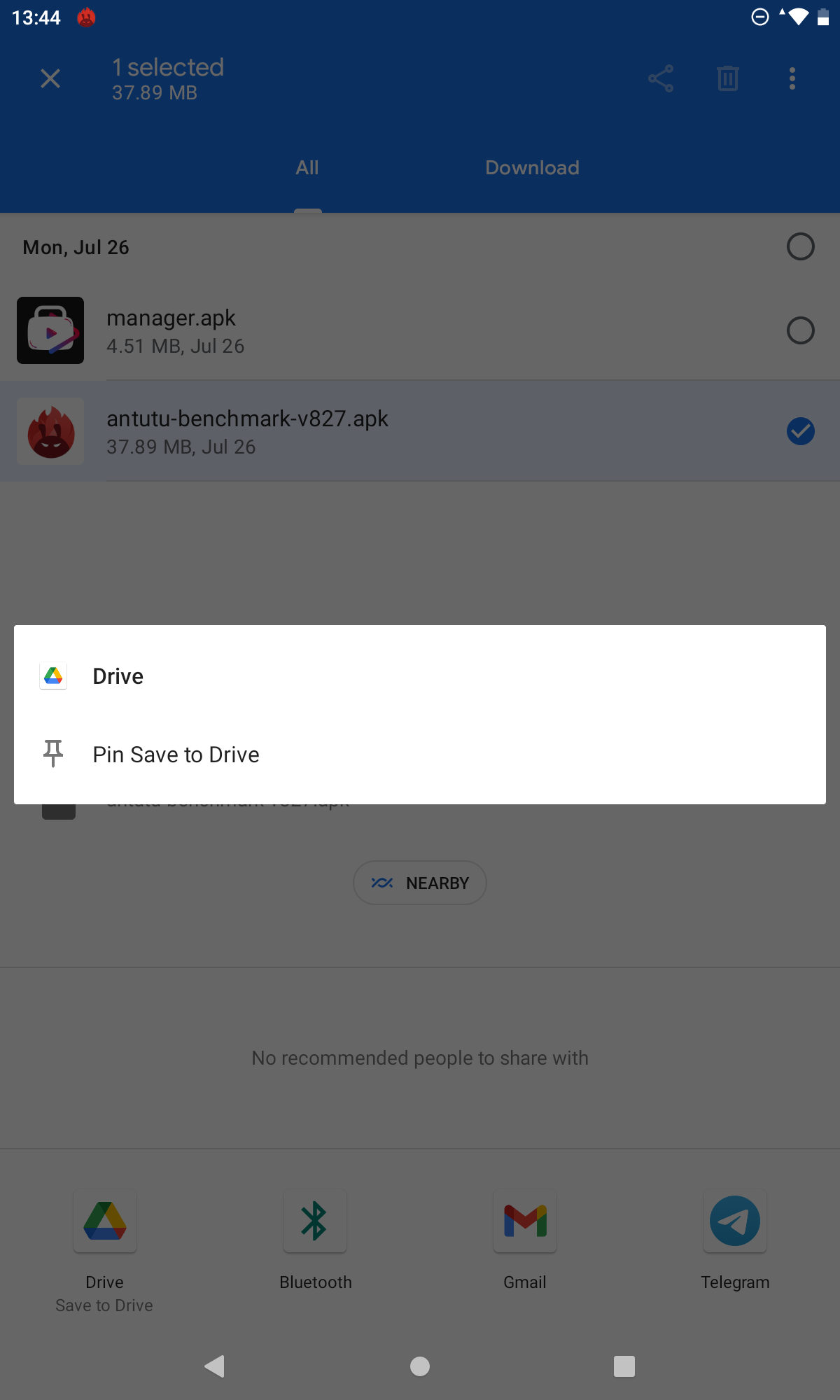Uncheck antutu-benchmark-v827.apk selection
This screenshot has height=1400, width=840.
tap(801, 431)
